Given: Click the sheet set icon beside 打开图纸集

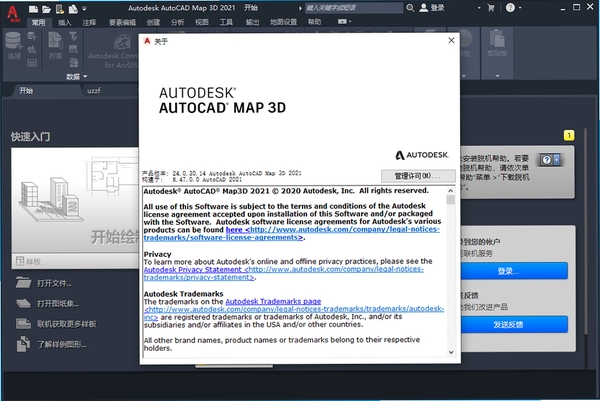Looking at the screenshot, I should (x=23, y=303).
